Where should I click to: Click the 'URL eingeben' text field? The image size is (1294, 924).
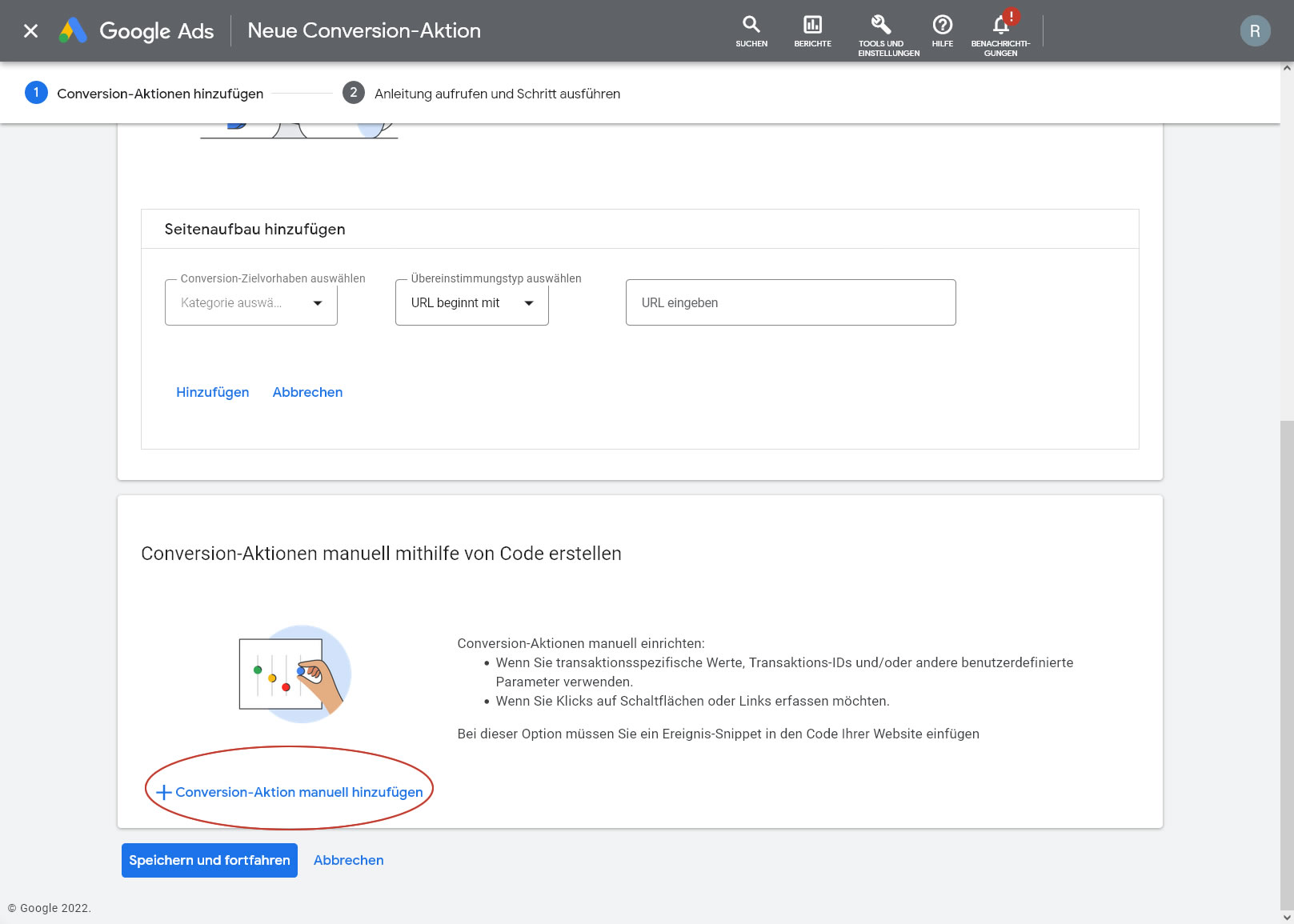tap(790, 302)
